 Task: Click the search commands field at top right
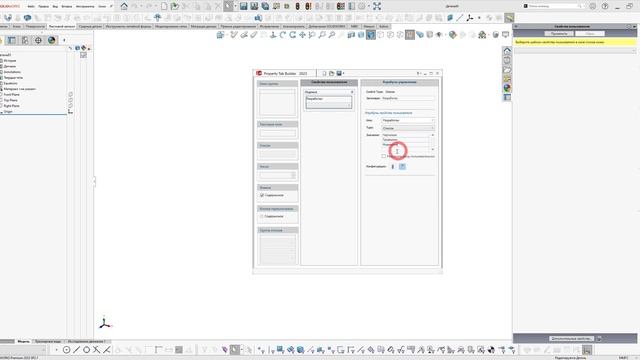554,6
